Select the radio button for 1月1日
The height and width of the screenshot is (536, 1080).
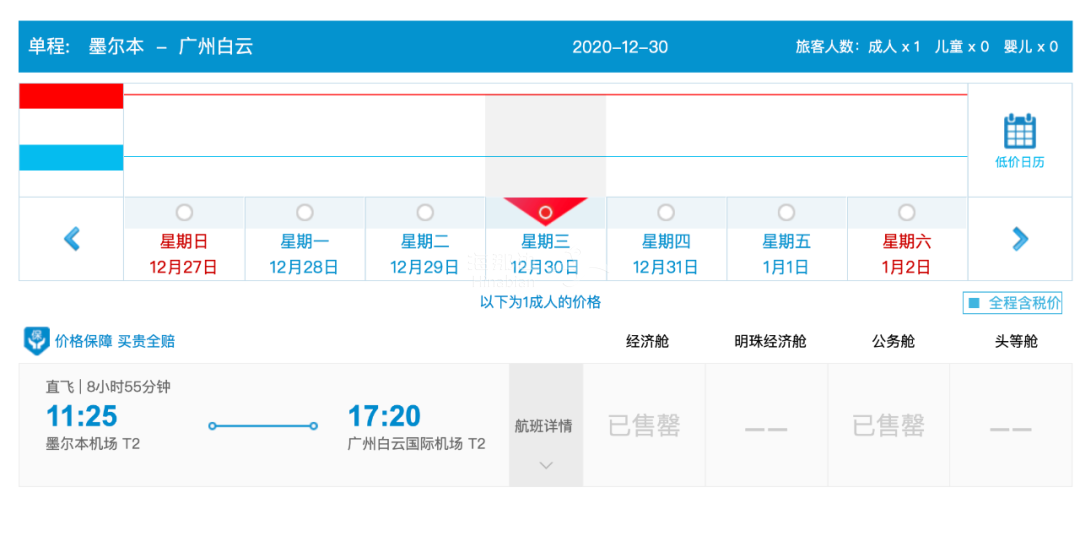pos(786,213)
